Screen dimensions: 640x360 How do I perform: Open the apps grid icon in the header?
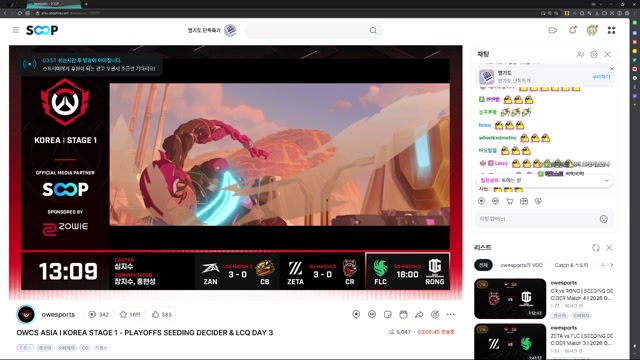pos(611,30)
